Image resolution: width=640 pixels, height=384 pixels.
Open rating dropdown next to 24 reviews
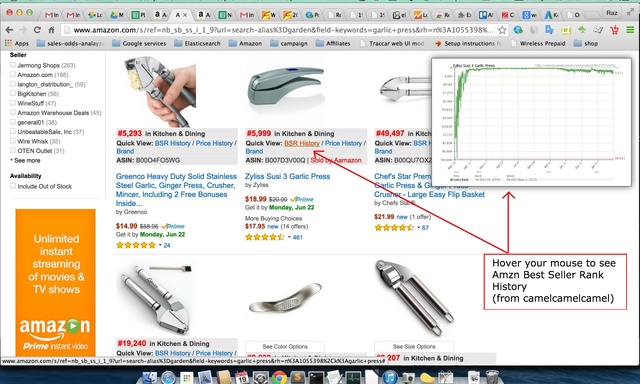[160, 245]
